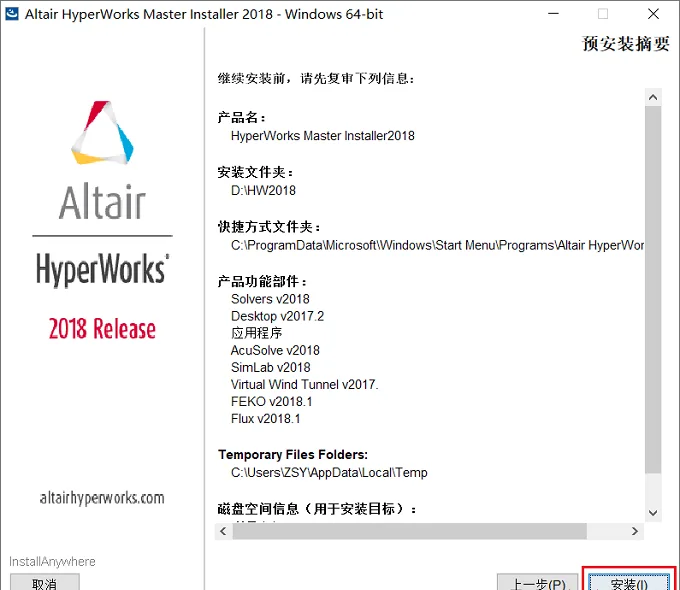The width and height of the screenshot is (680, 590).
Task: Close the installer window
Action: coord(653,14)
